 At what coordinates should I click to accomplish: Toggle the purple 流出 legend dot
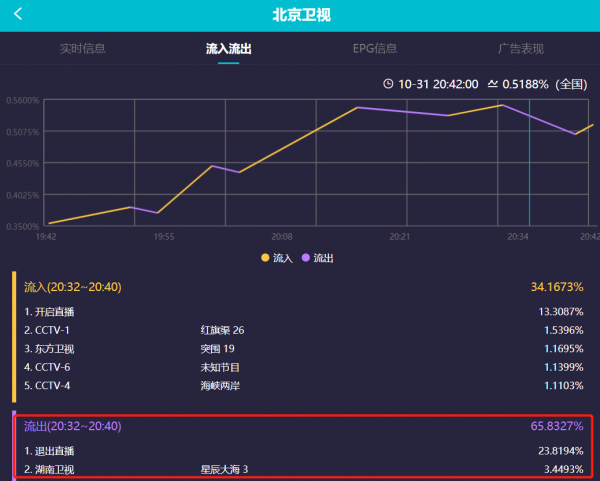click(305, 258)
